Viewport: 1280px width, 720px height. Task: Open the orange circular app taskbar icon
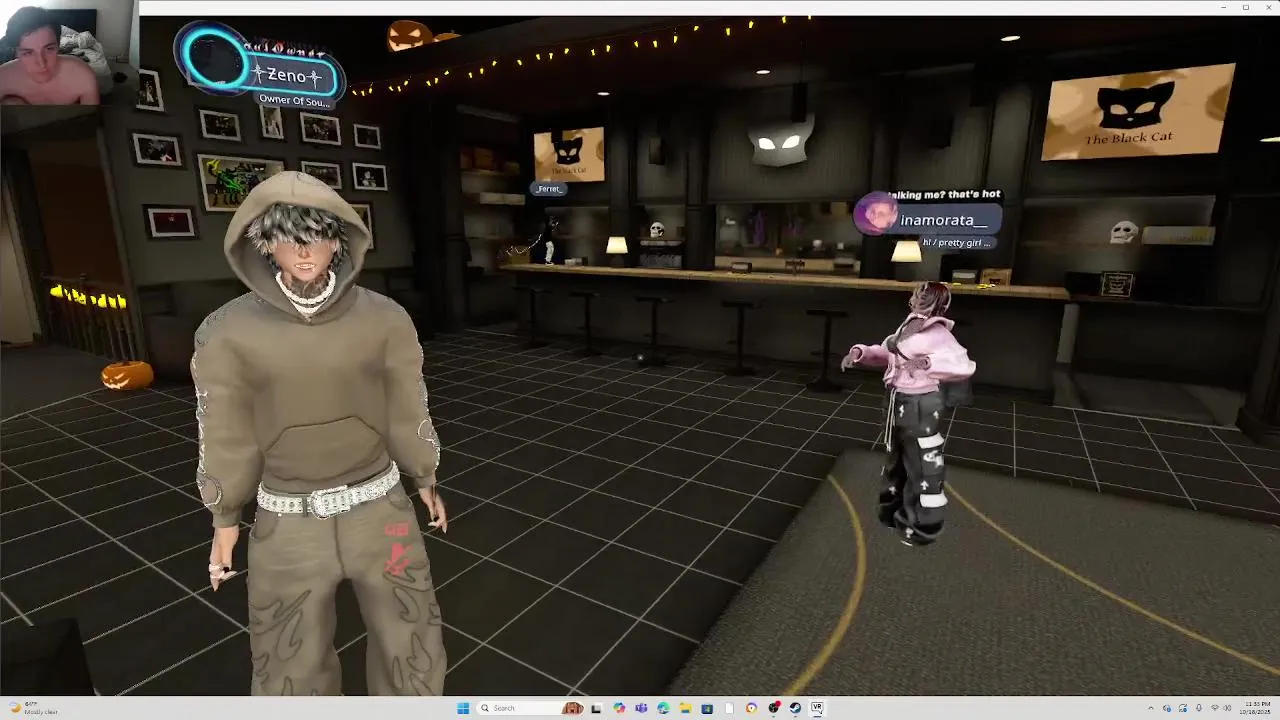tap(751, 708)
